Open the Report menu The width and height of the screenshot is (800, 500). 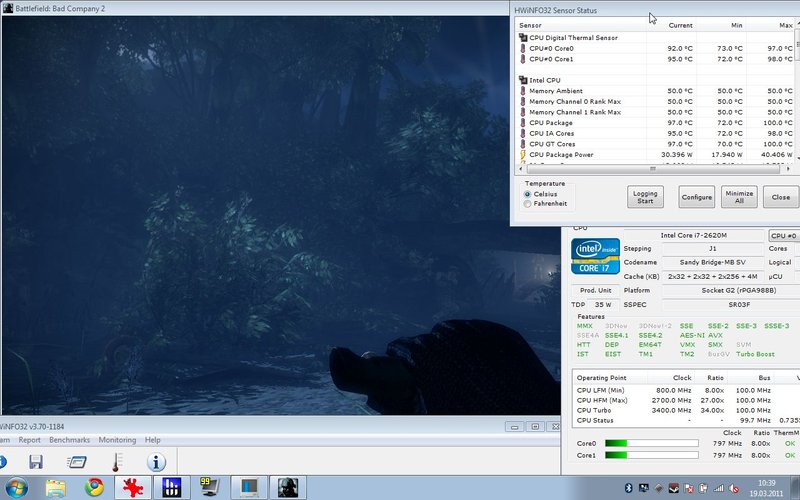coord(30,440)
